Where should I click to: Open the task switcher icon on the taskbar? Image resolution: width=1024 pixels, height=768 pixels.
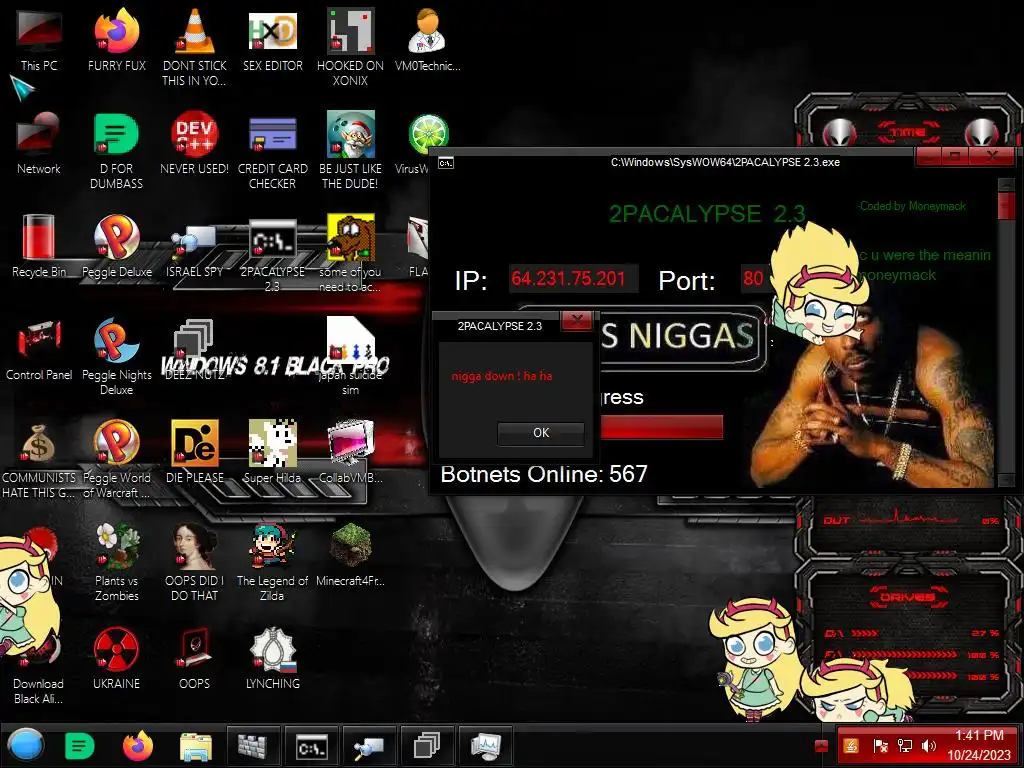click(426, 746)
